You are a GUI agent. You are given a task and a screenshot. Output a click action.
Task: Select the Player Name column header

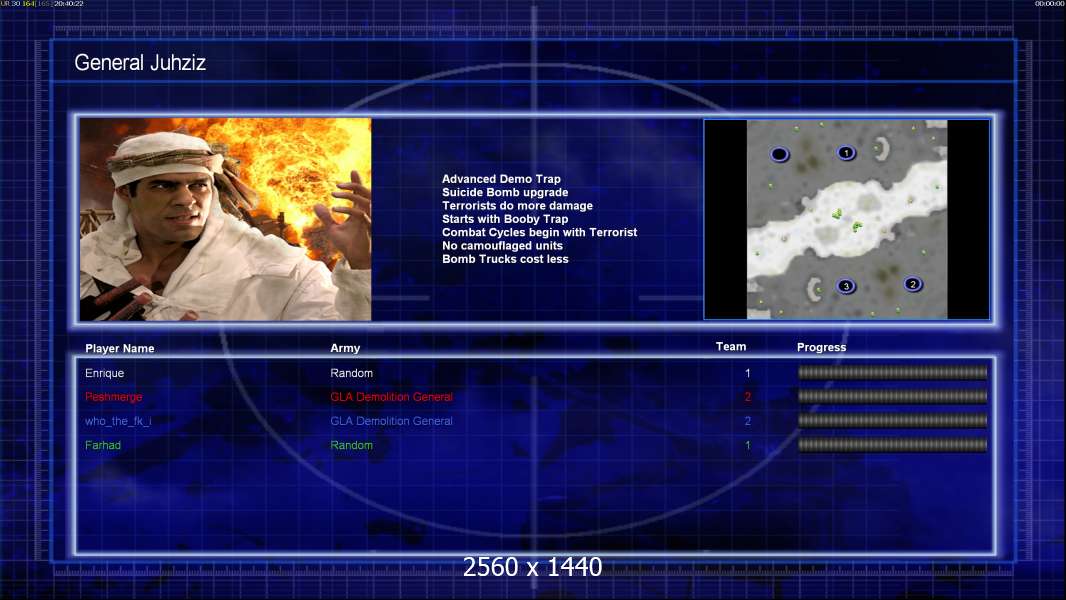click(x=120, y=349)
